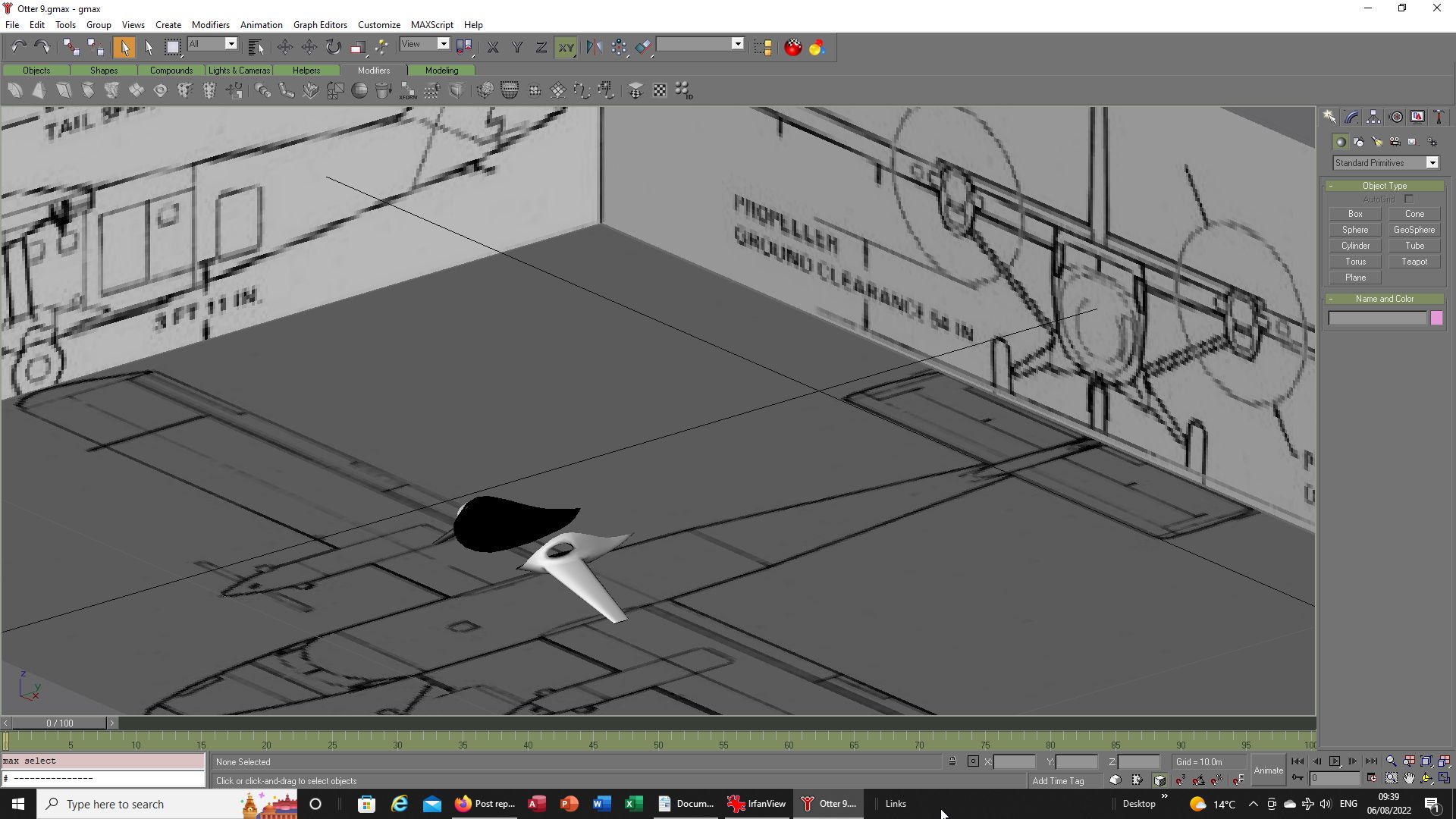Activate the Mirror Selected Objects tool
The height and width of the screenshot is (819, 1456).
click(594, 47)
